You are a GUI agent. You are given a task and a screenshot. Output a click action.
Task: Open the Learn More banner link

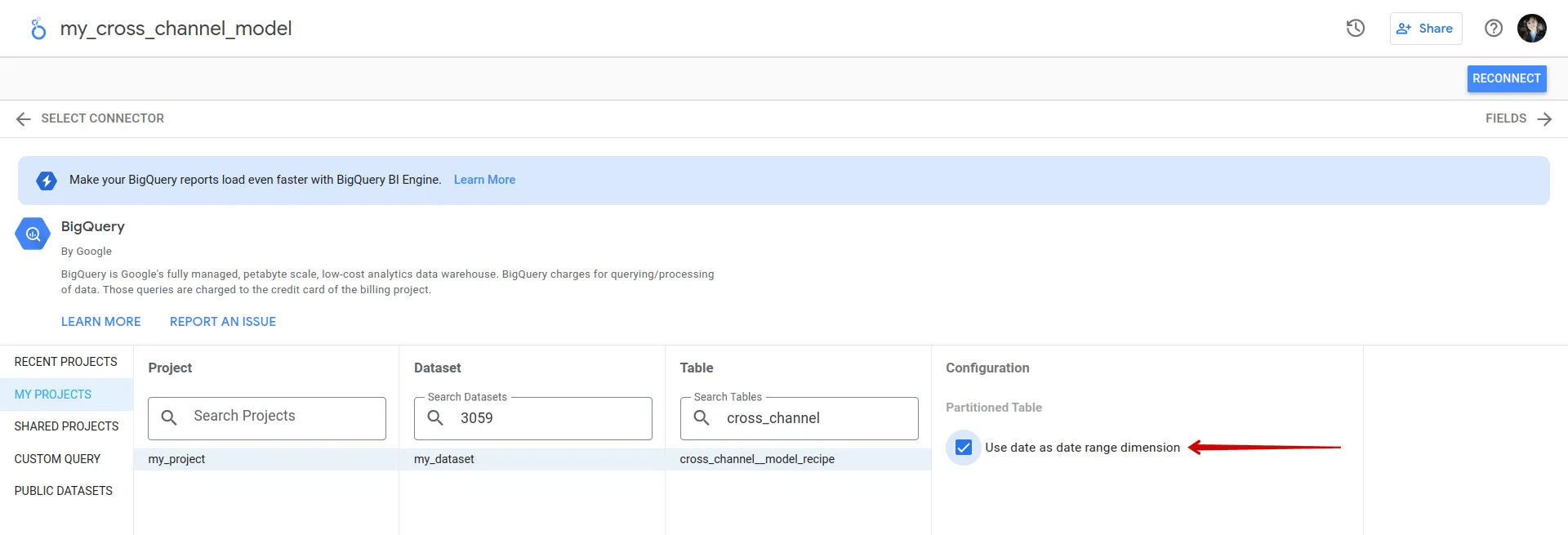pos(484,180)
